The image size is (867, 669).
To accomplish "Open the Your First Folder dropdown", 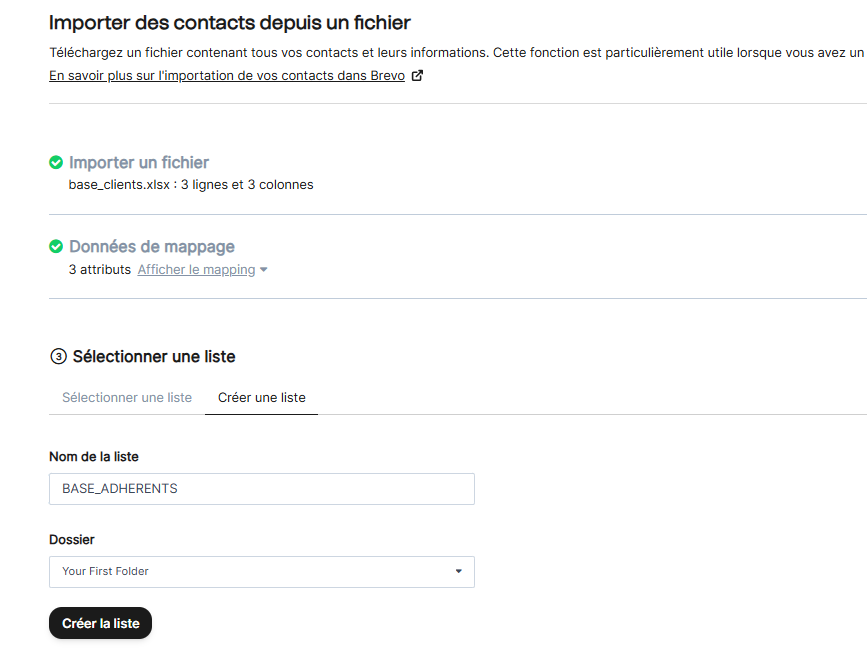I will point(261,572).
